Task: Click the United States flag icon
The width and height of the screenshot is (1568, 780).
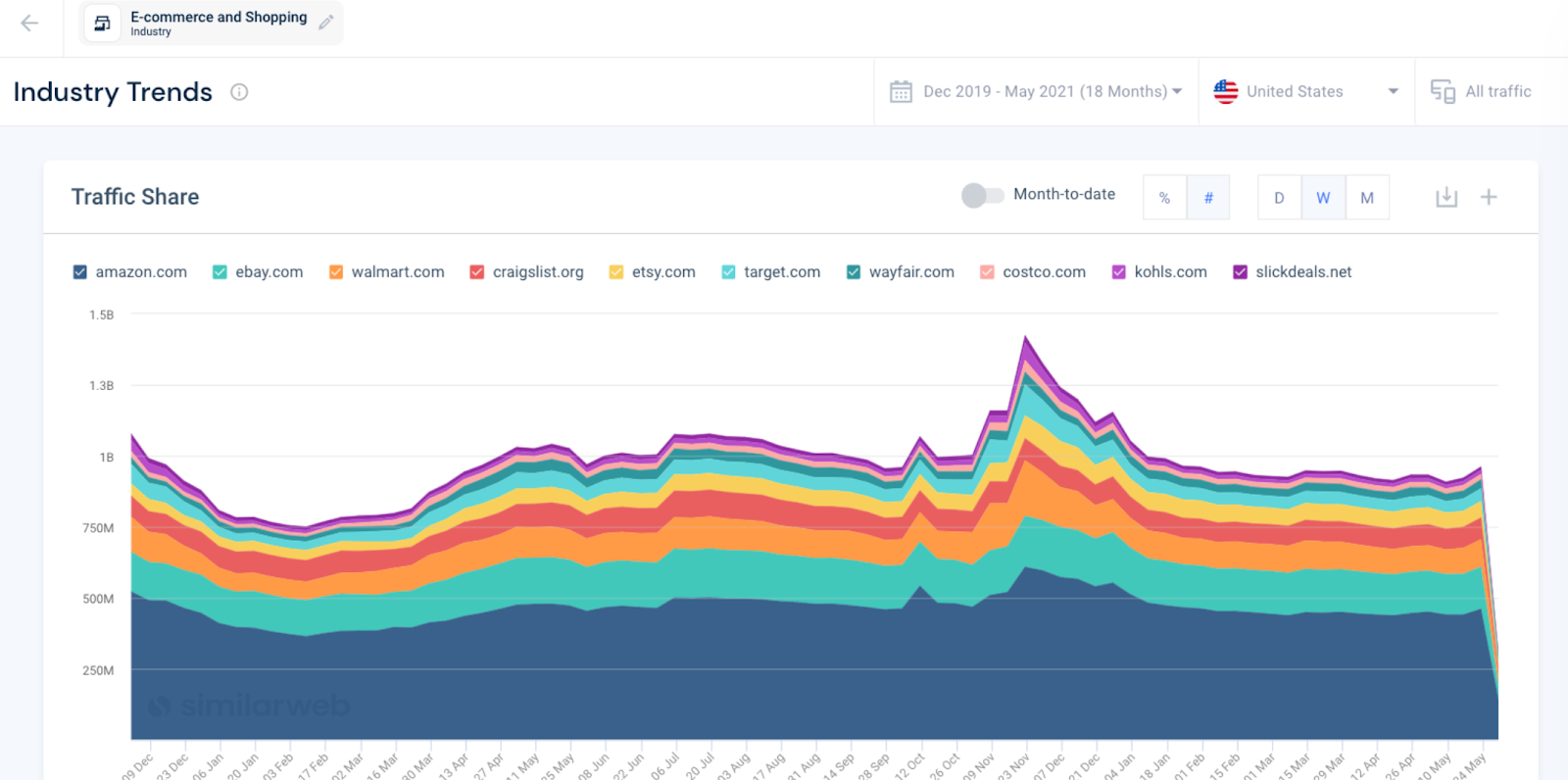Action: click(1226, 91)
